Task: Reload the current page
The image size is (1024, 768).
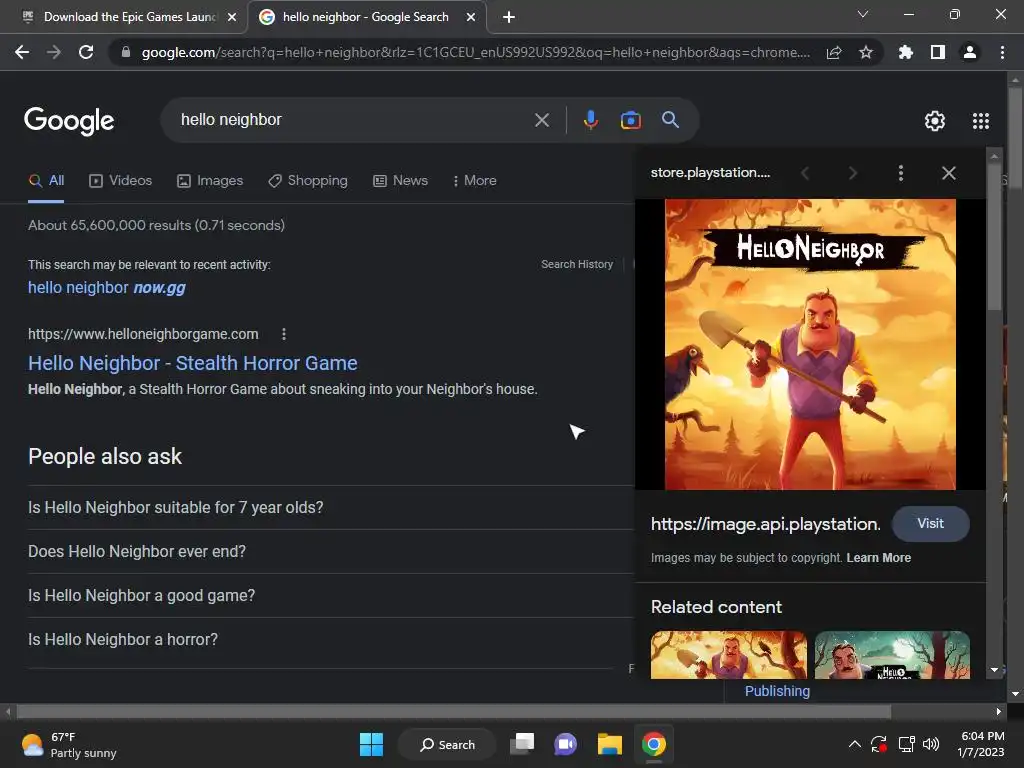Action: [86, 52]
